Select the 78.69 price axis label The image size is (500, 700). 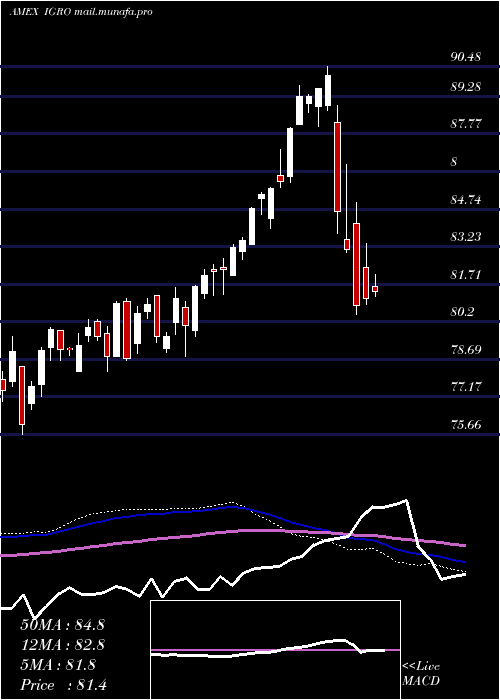[x=466, y=349]
